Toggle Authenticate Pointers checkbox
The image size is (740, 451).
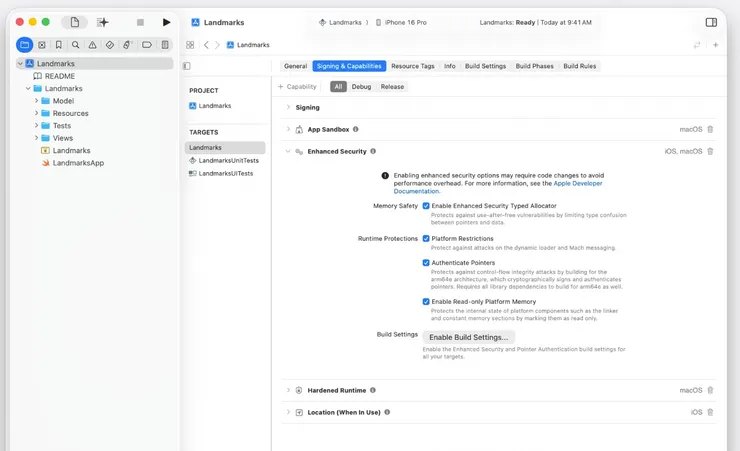click(x=426, y=263)
